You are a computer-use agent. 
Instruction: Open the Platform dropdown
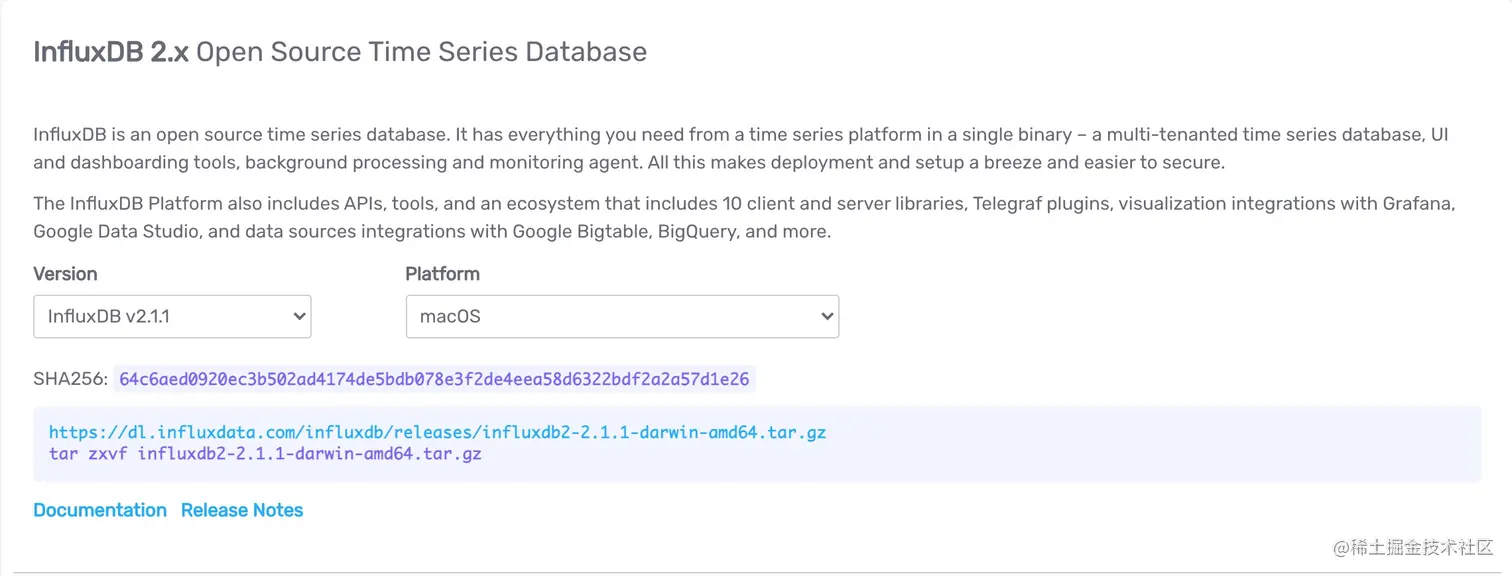click(620, 315)
